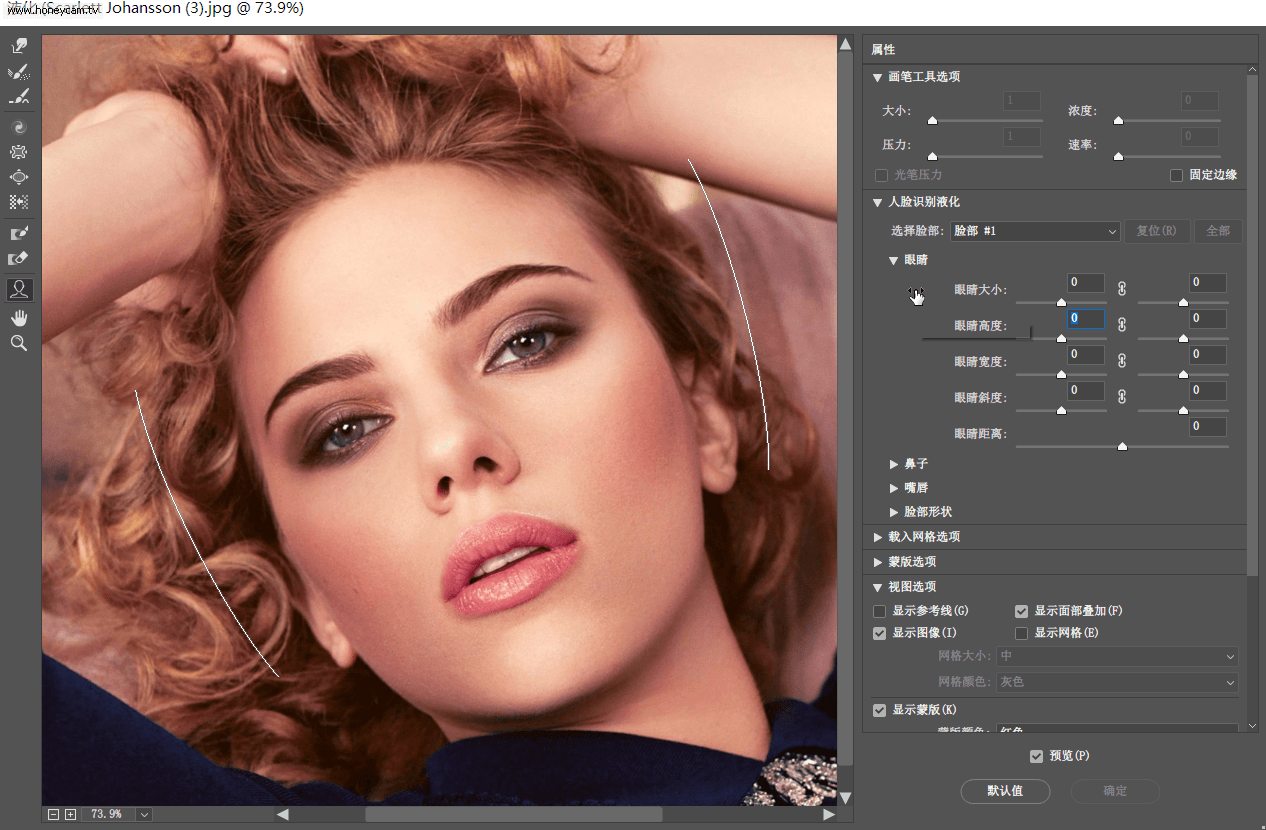This screenshot has height=830, width=1266.
Task: Click the left 眼睛宽度 value field
Action: (1086, 355)
